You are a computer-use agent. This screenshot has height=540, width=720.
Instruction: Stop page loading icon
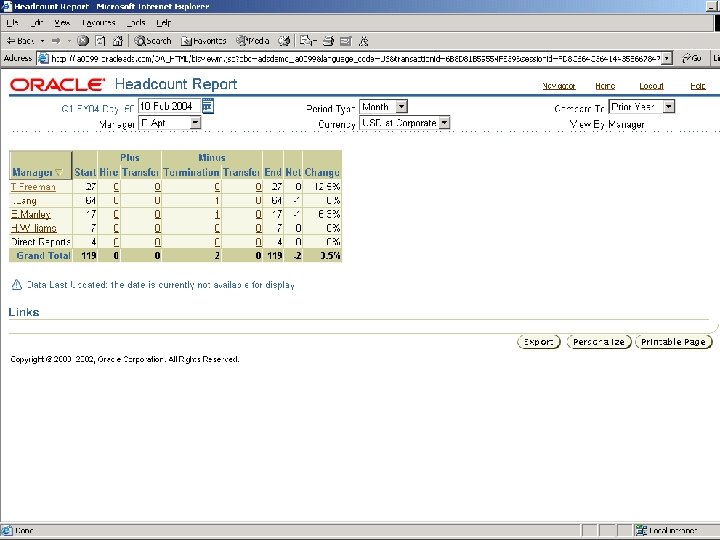(x=83, y=41)
